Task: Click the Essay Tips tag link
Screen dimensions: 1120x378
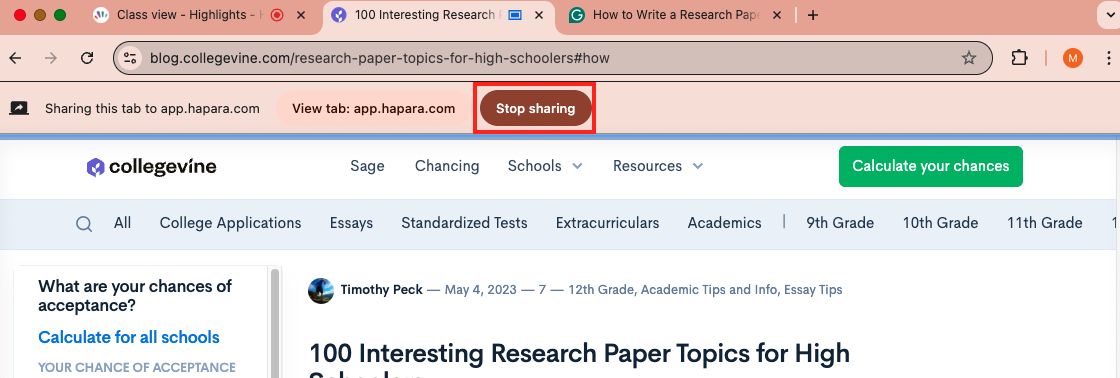Action: click(x=813, y=290)
